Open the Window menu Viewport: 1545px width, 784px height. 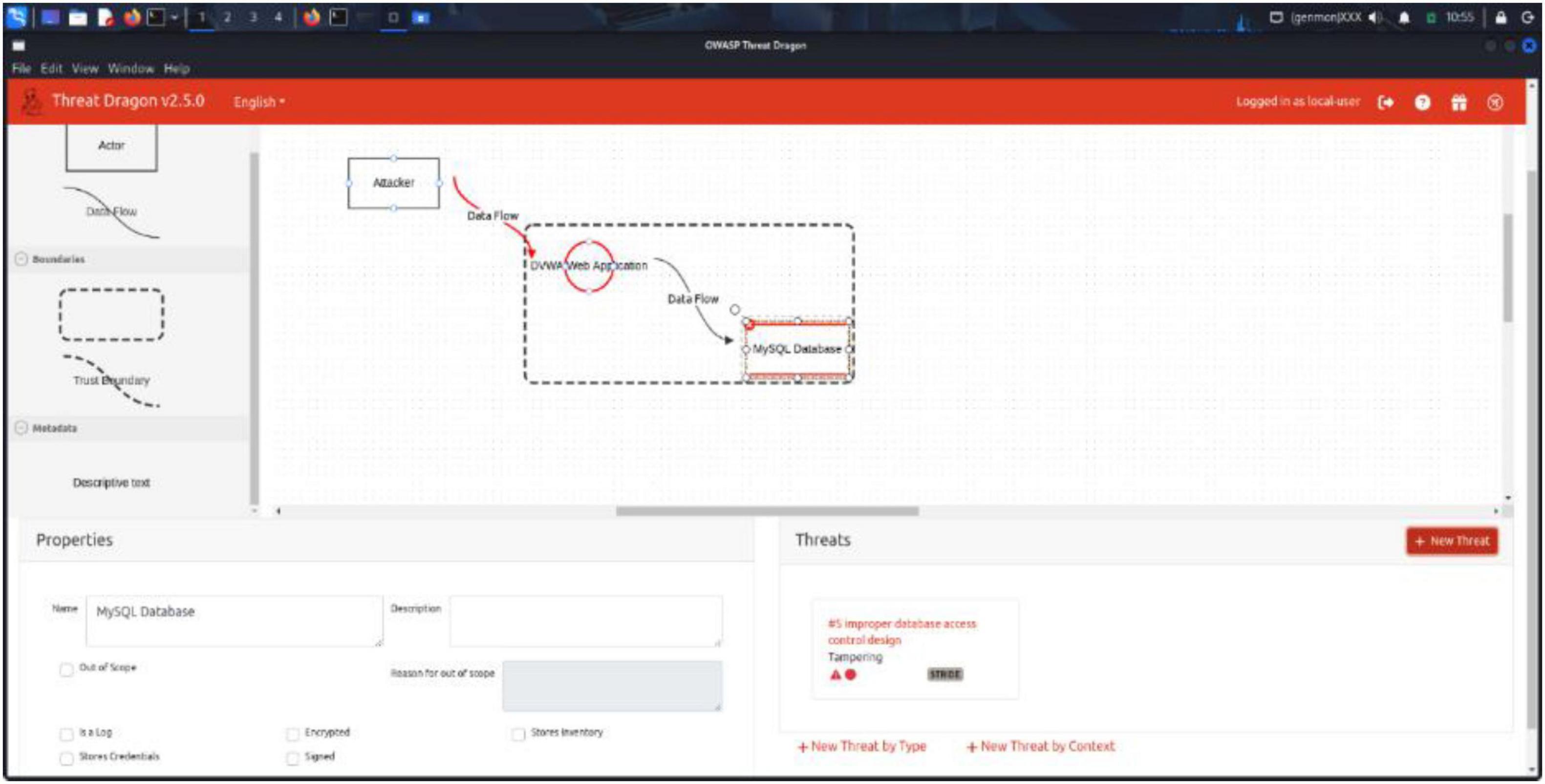(x=131, y=68)
